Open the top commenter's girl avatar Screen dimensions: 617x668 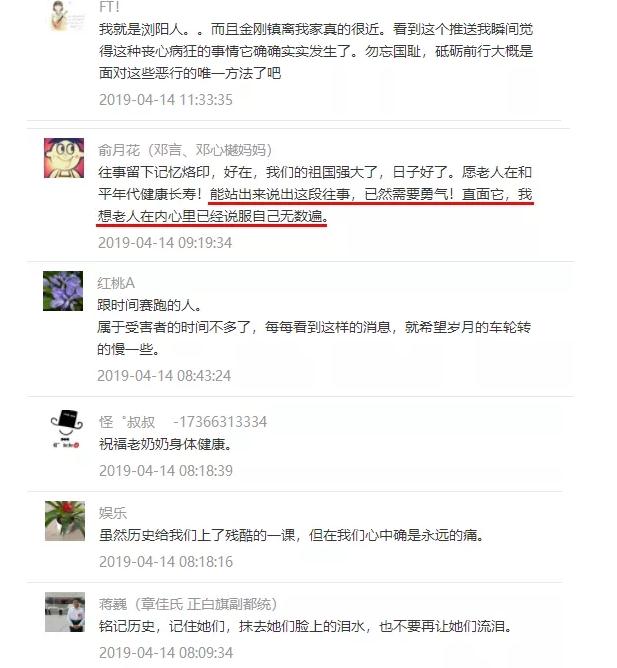pos(65,15)
